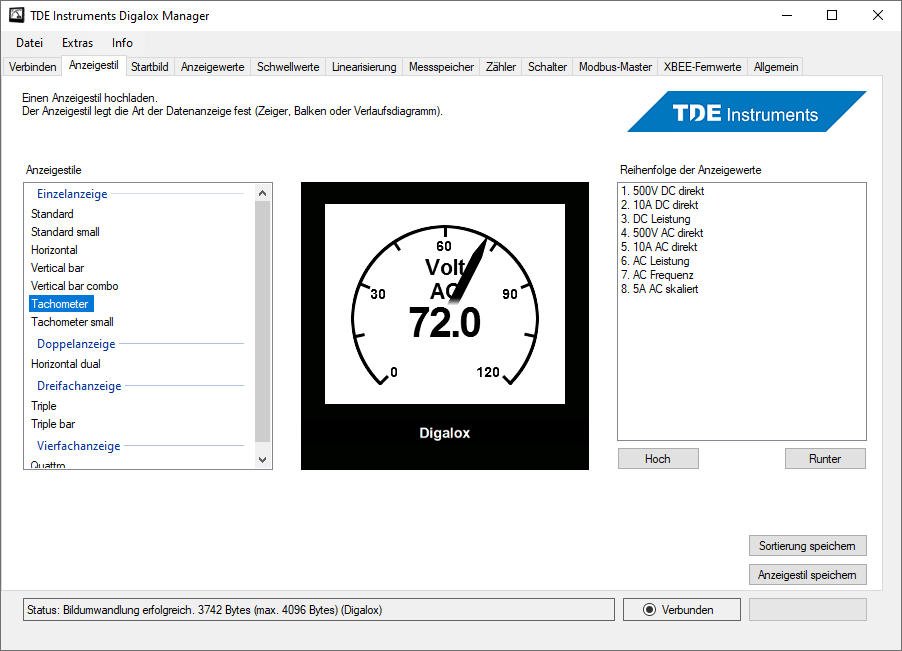Click the style list scrollbar thumb
Viewport: 902px width, 651px height.
coord(262,321)
